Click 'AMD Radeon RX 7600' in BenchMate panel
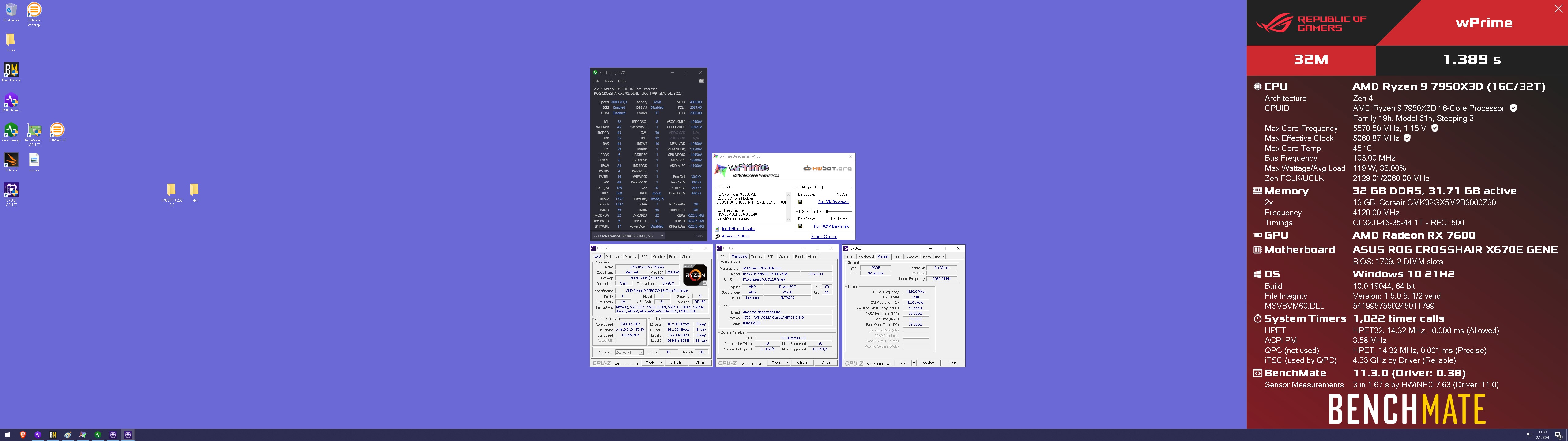This screenshot has width=1568, height=441. (x=1414, y=235)
